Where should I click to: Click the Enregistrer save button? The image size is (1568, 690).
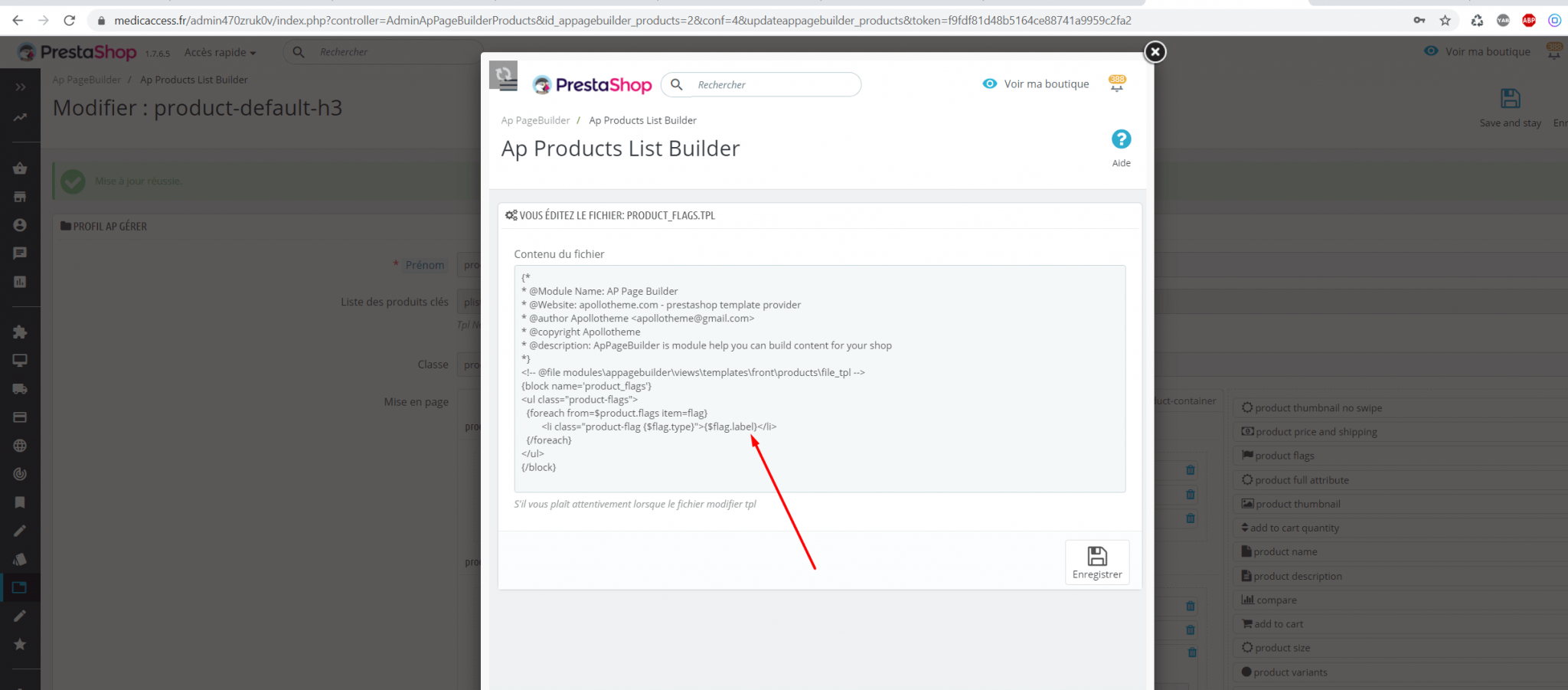1096,562
